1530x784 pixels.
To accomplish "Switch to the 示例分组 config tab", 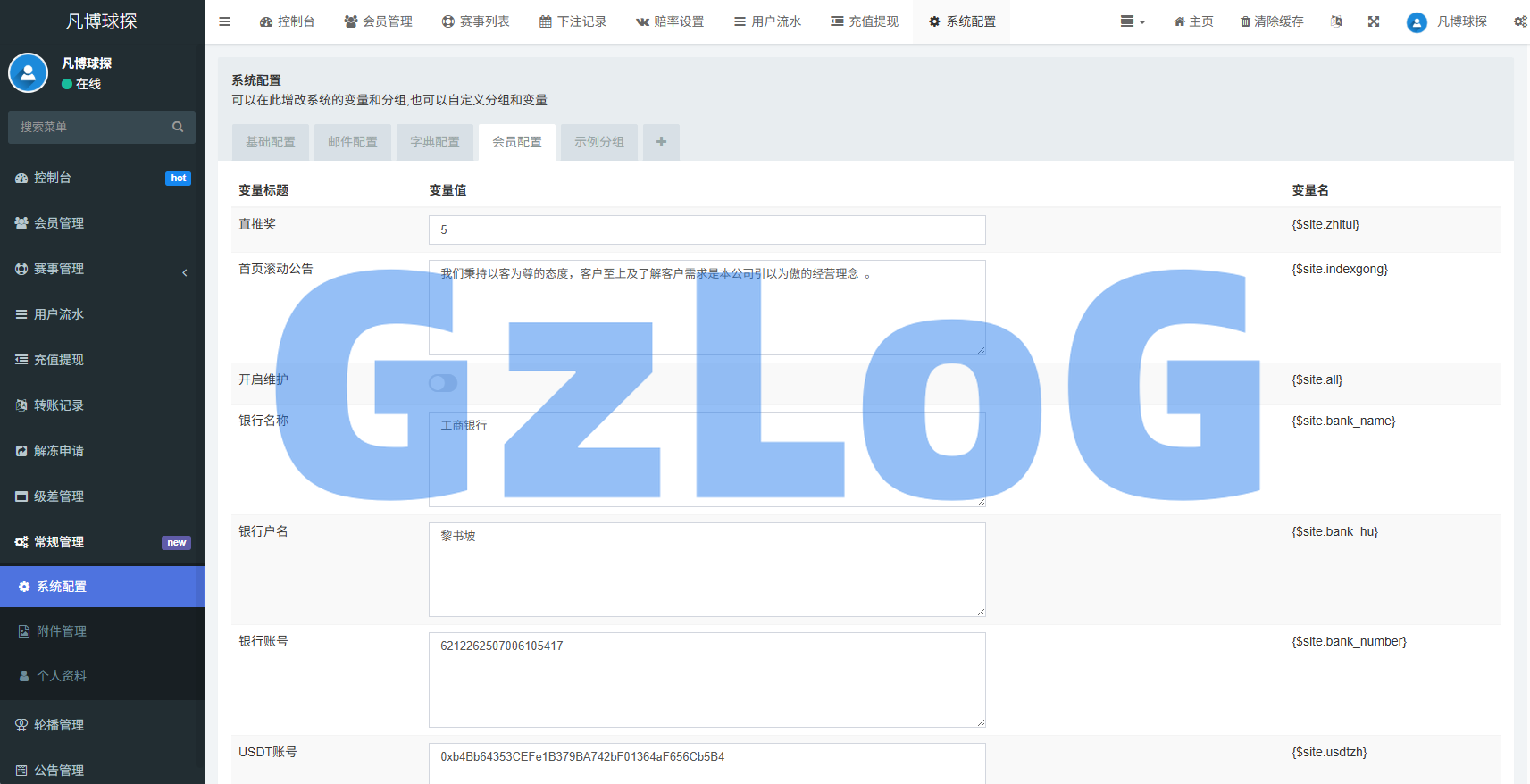I will point(599,142).
